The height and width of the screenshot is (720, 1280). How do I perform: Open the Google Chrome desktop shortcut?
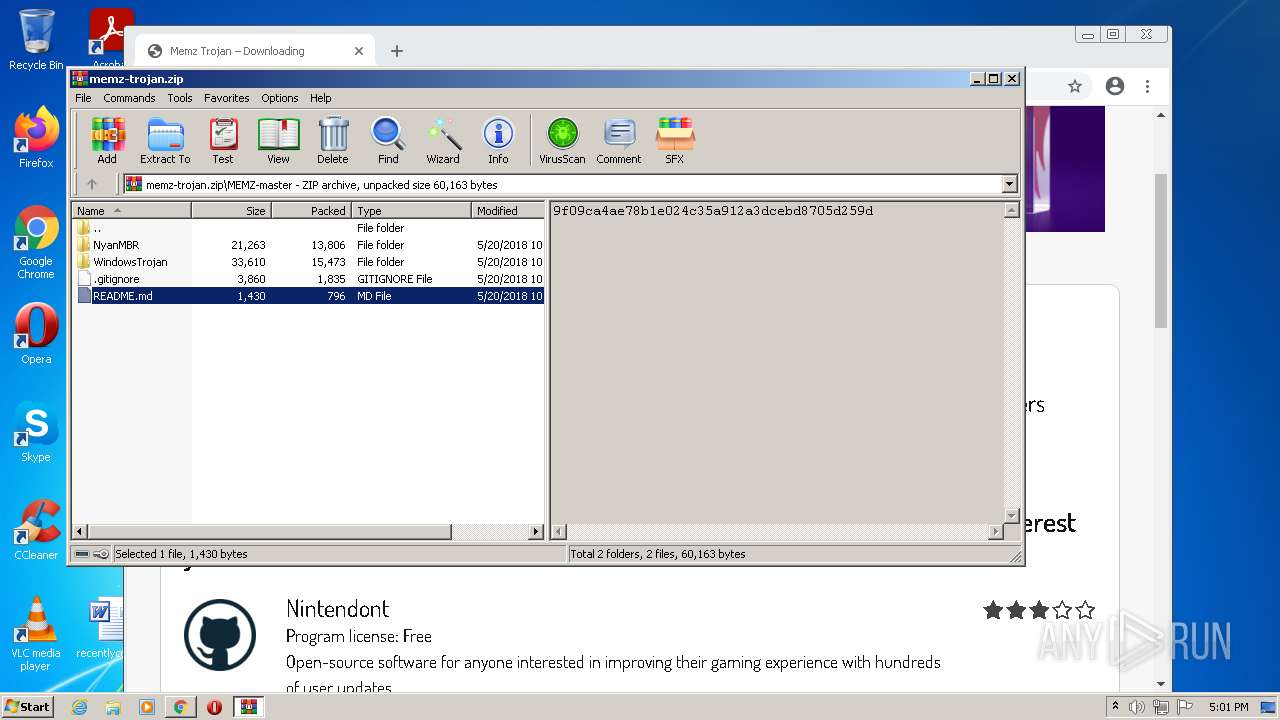pos(36,243)
